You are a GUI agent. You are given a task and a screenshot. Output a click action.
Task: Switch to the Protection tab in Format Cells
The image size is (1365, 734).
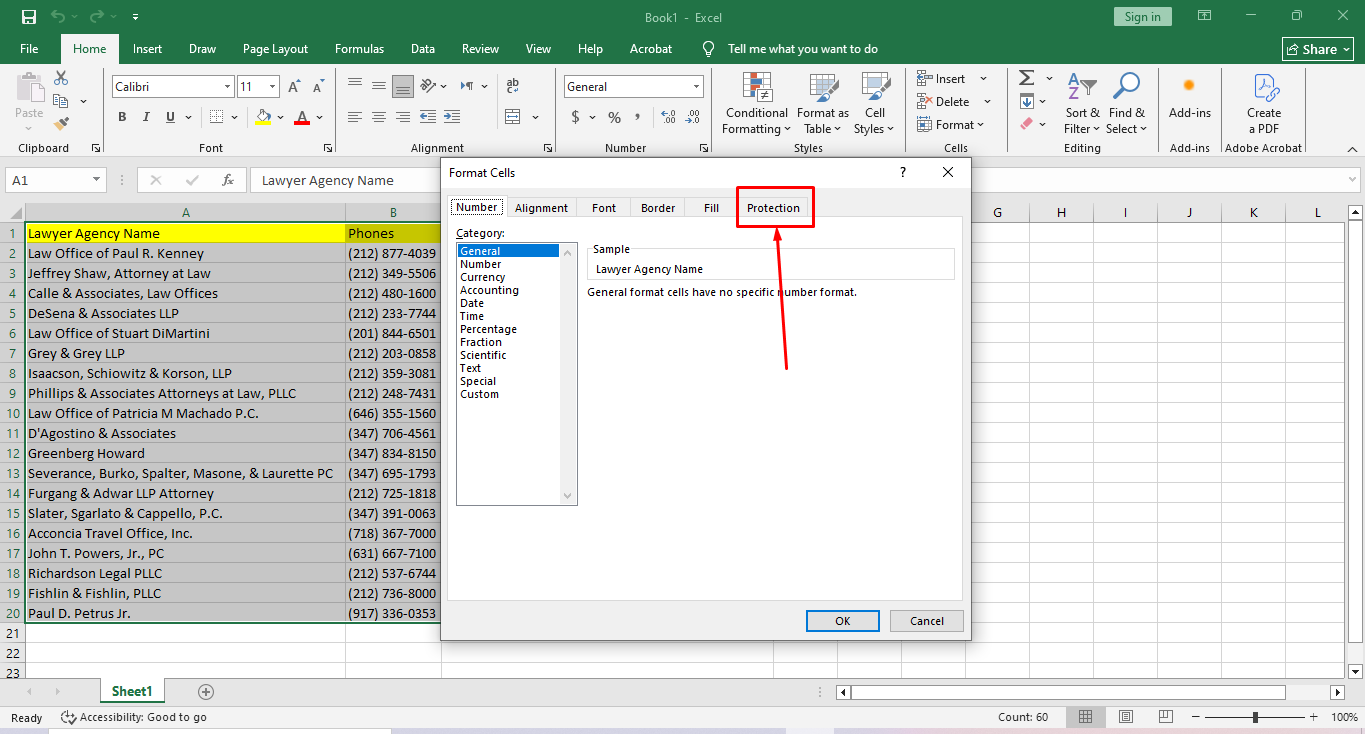[x=773, y=208]
